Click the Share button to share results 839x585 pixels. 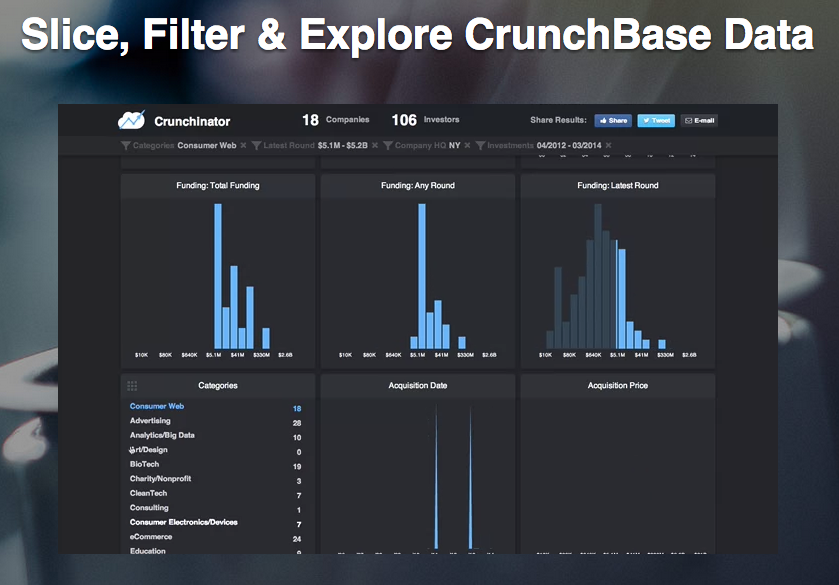click(x=612, y=120)
